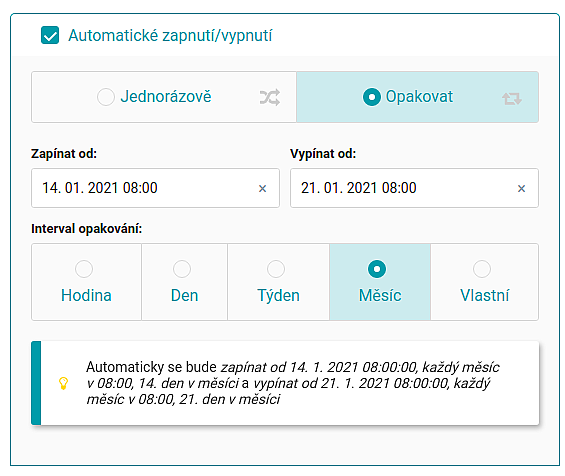The image size is (565, 476).
Task: Click the repeat arrows icon beside Opakovat
Action: tap(512, 98)
